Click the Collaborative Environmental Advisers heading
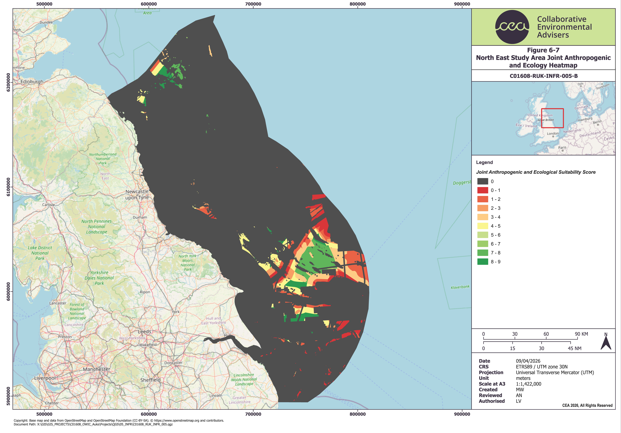The image size is (621, 433). click(564, 27)
